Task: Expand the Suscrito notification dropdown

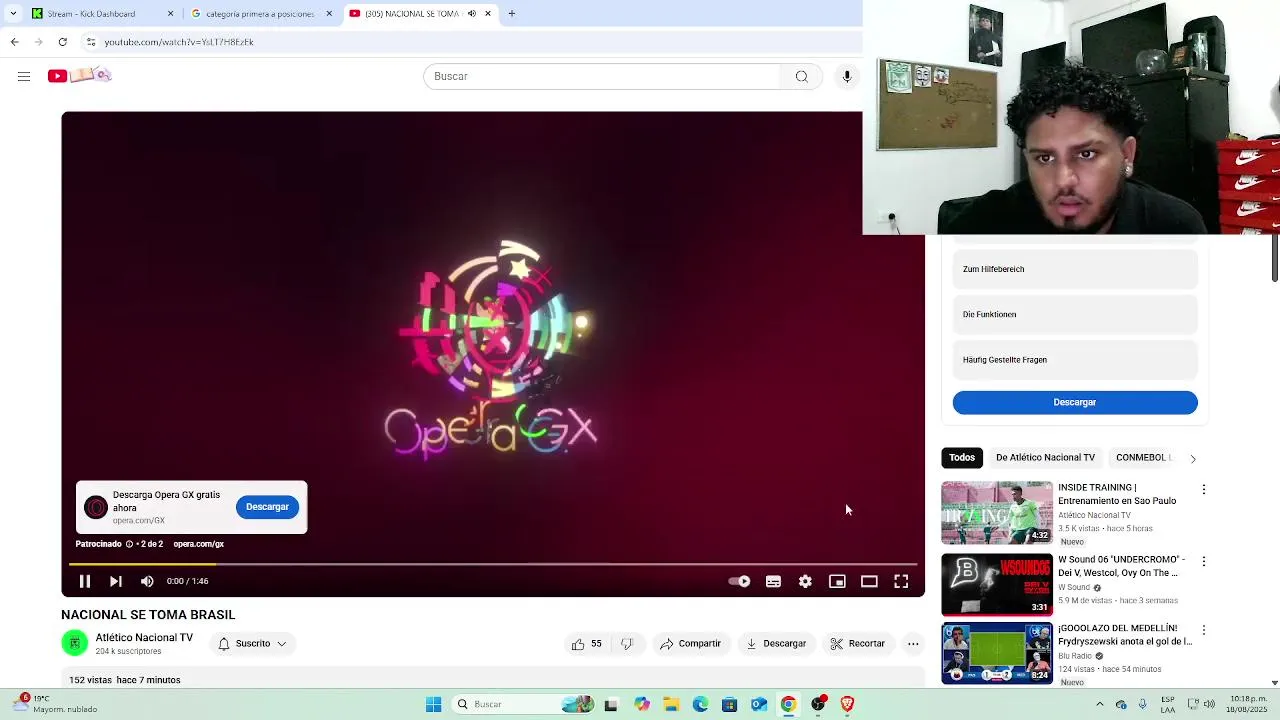Action: [253, 644]
